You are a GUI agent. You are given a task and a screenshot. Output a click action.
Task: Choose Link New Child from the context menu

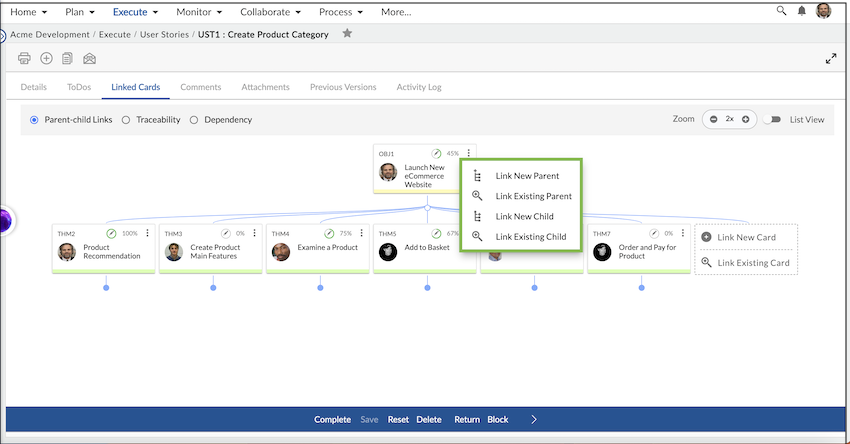(x=524, y=216)
